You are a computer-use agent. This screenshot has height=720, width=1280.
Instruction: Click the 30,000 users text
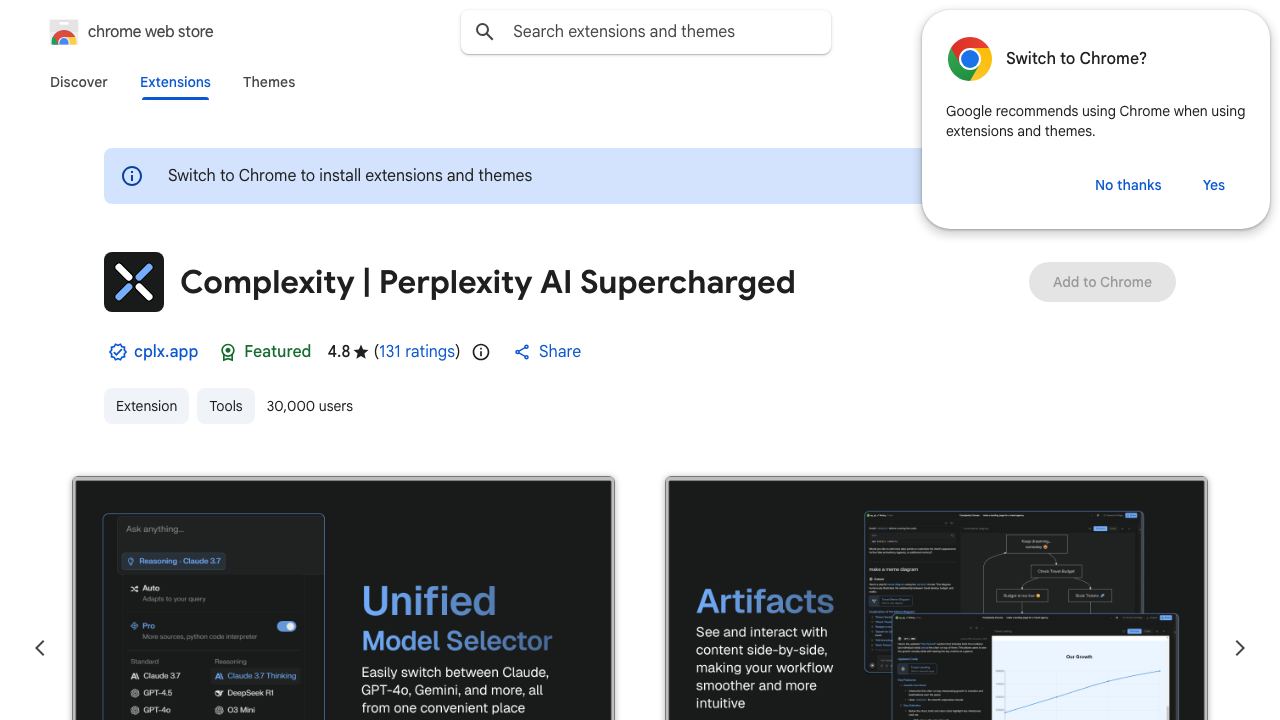[310, 406]
